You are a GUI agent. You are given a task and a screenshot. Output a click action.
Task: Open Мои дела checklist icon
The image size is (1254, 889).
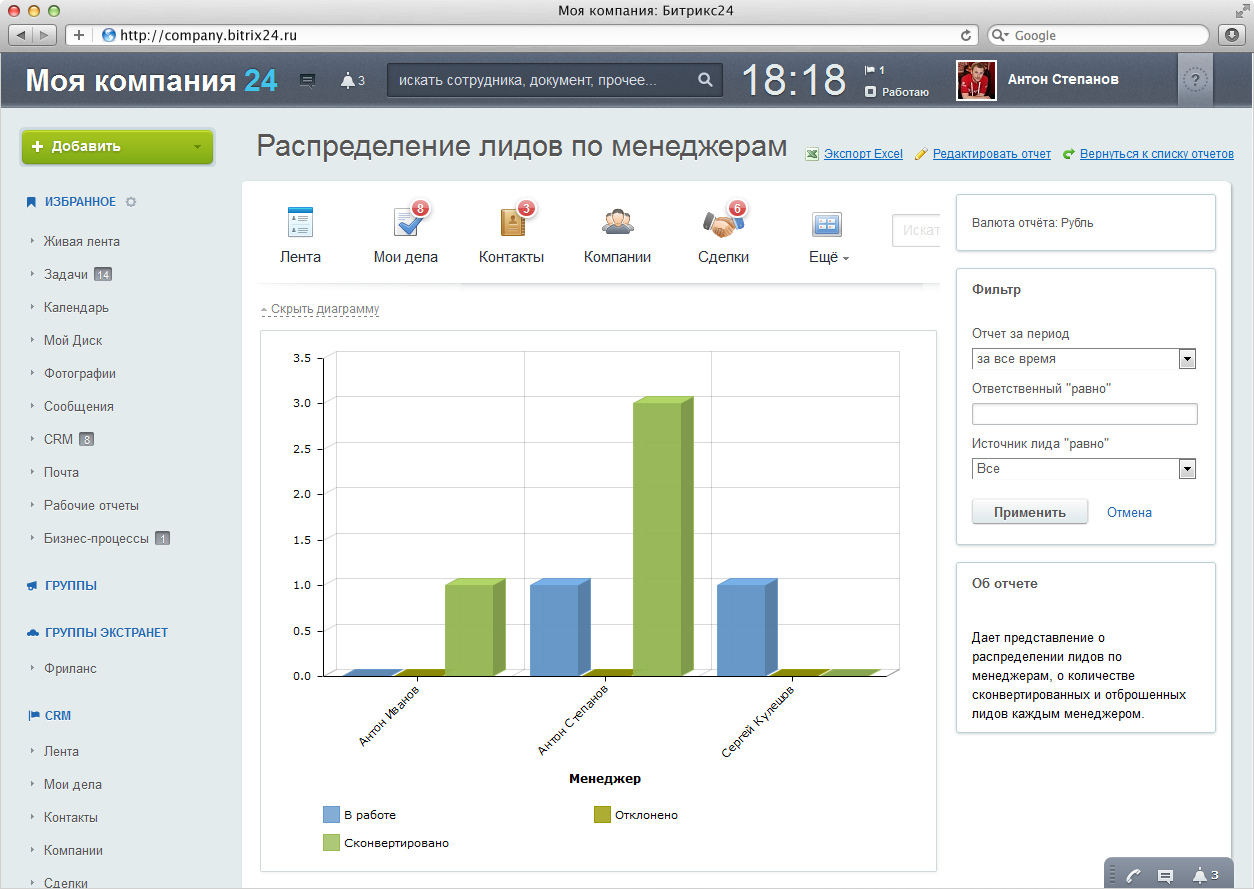408,221
